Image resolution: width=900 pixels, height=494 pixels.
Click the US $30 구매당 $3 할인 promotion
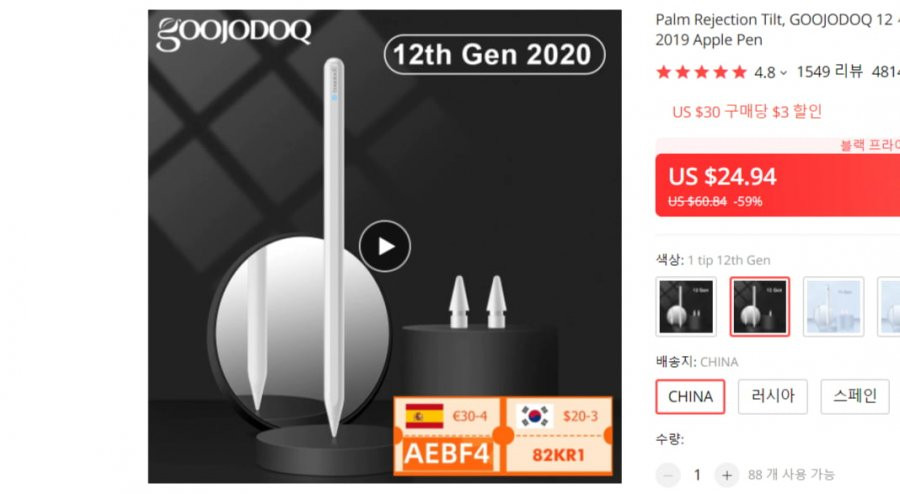coord(747,111)
